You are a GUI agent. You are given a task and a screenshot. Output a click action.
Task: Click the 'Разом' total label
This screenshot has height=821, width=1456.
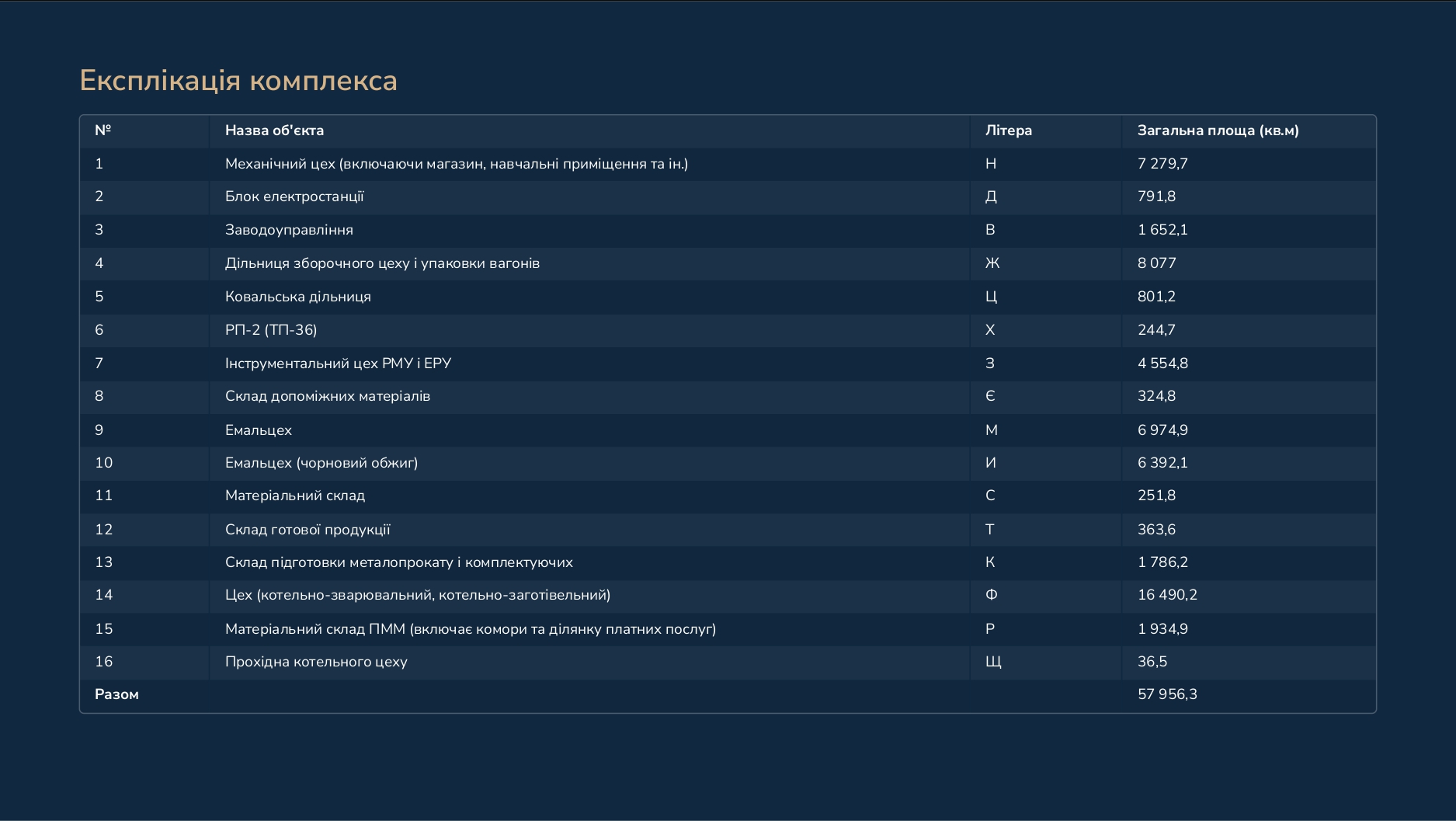click(116, 694)
